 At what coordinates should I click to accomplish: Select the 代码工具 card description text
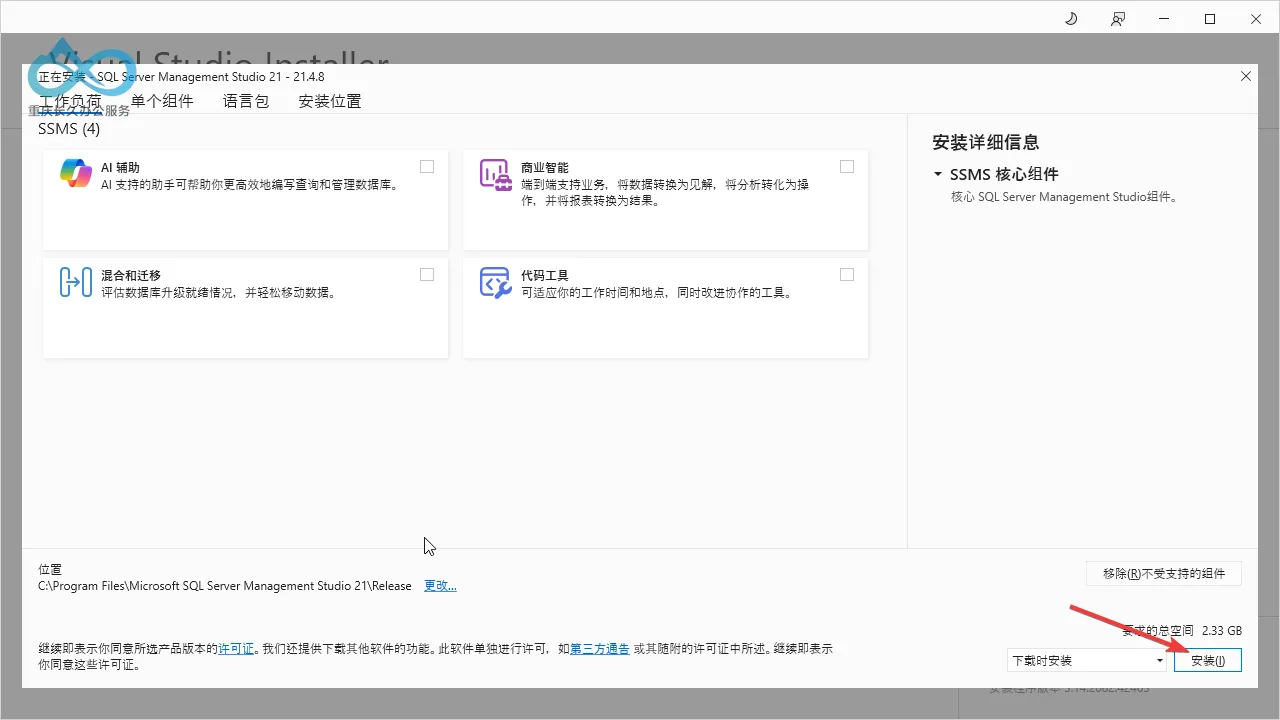[x=656, y=293]
